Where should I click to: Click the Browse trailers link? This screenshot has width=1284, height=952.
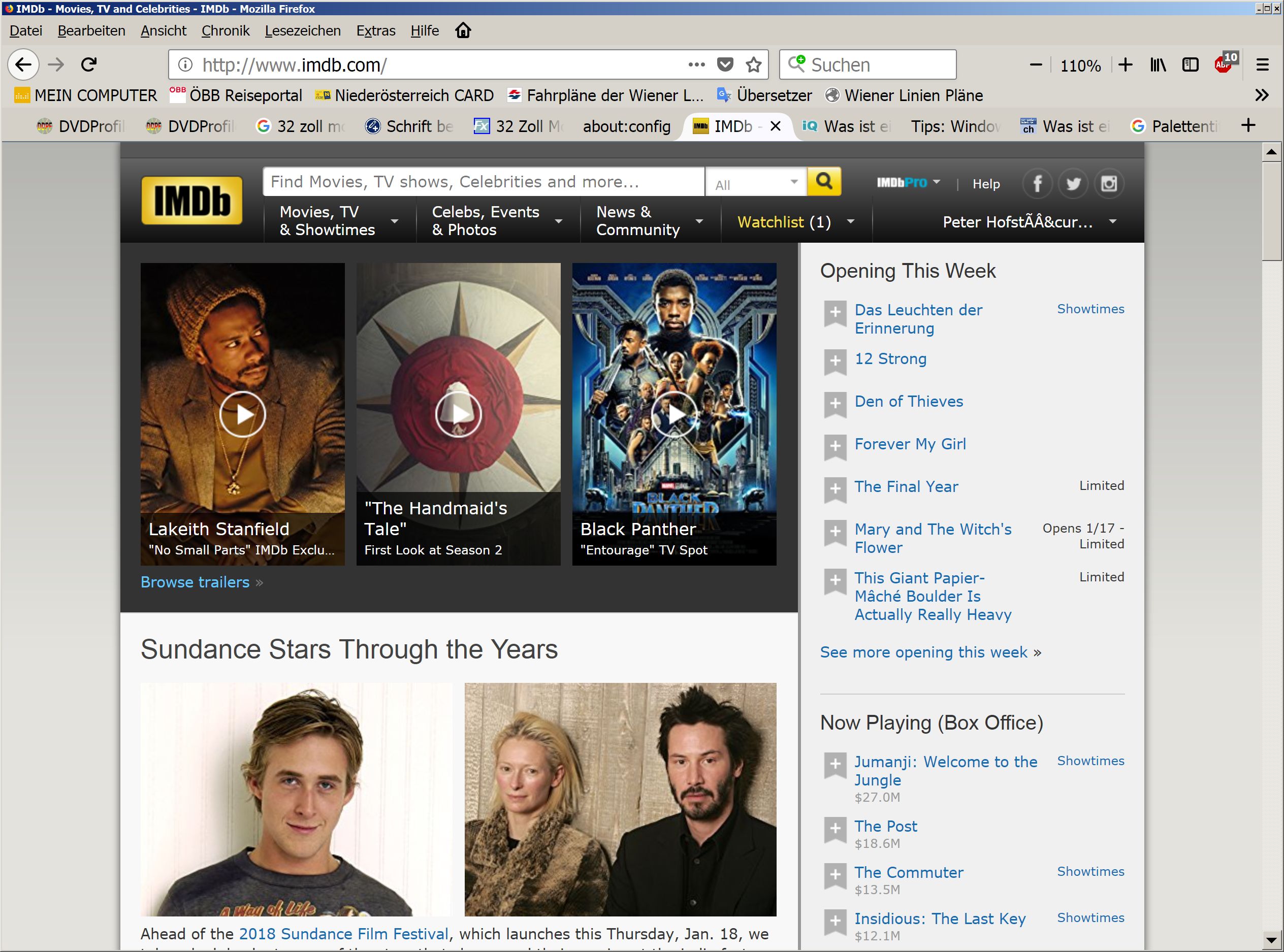tap(195, 582)
